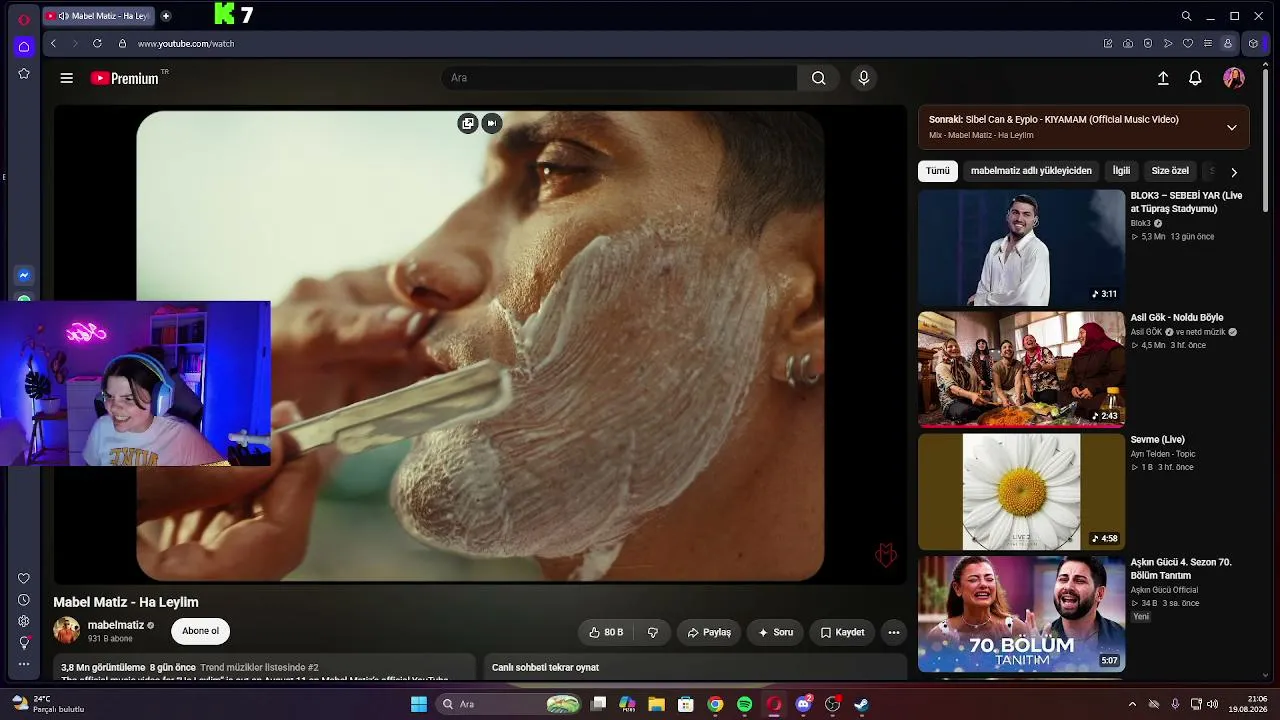Open Google Chrome from the taskbar
Image resolution: width=1280 pixels, height=720 pixels.
coord(715,704)
